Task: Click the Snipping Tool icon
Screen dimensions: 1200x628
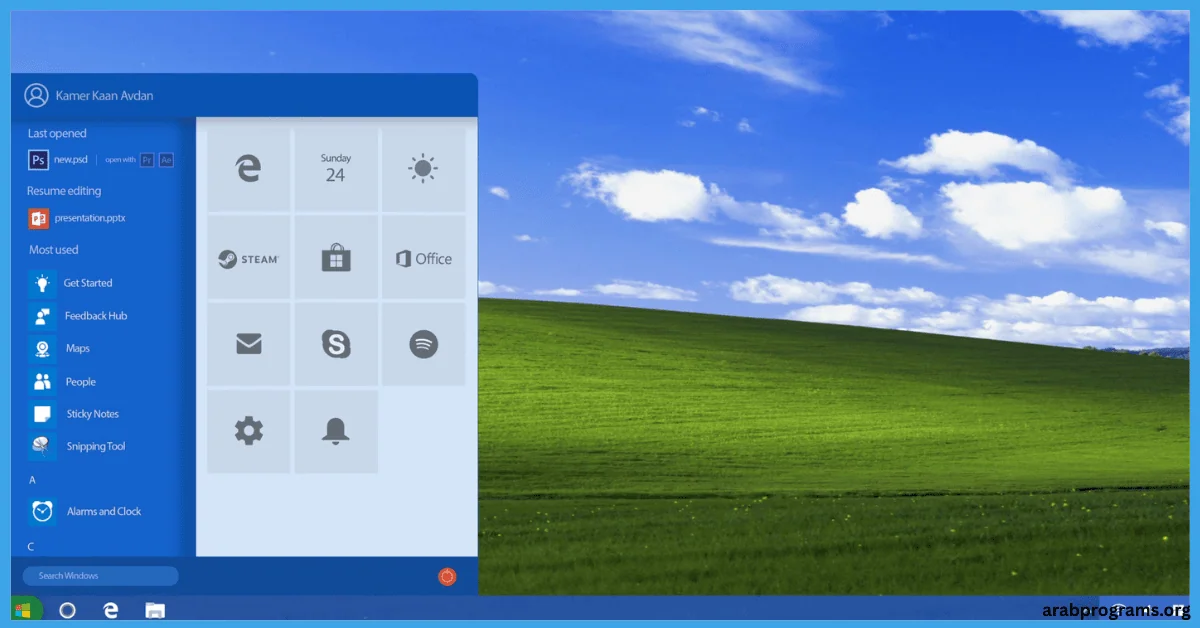Action: pos(42,447)
